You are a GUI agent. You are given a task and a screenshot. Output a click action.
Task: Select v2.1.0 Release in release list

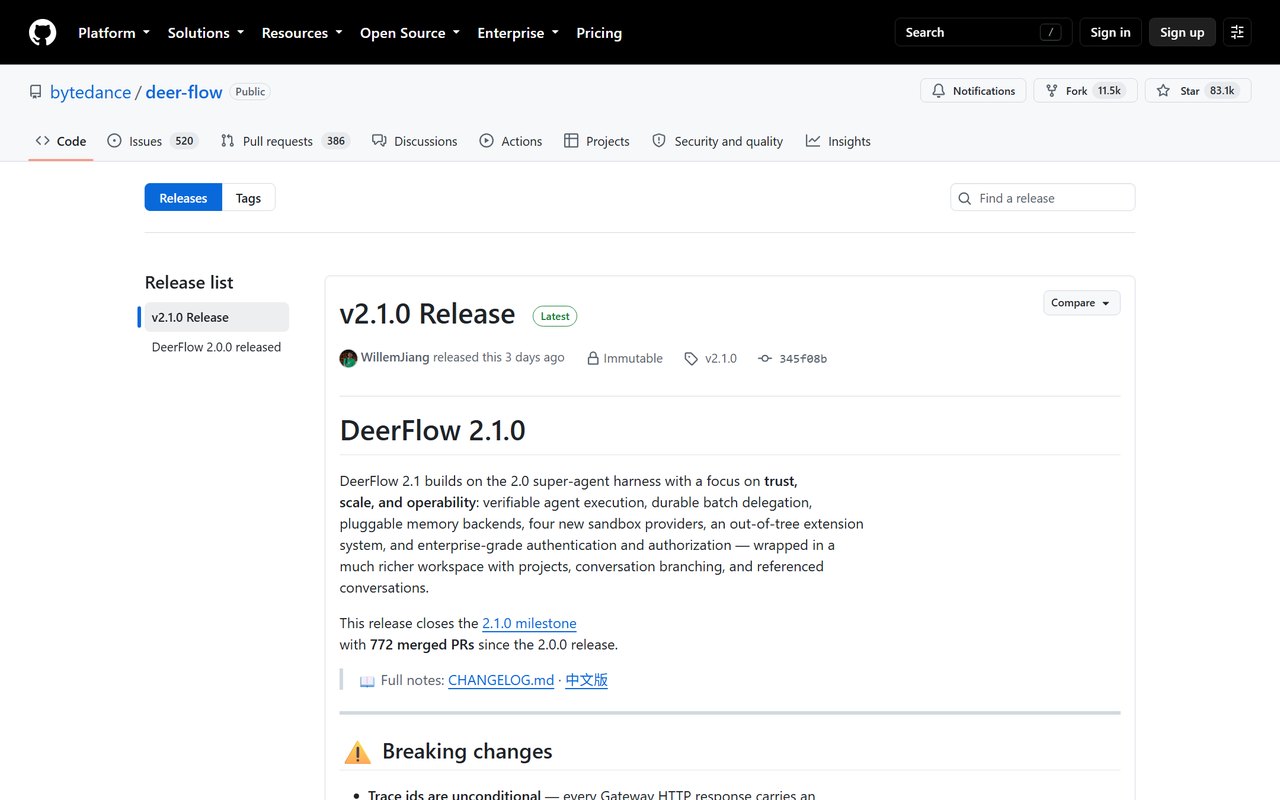pos(217,317)
